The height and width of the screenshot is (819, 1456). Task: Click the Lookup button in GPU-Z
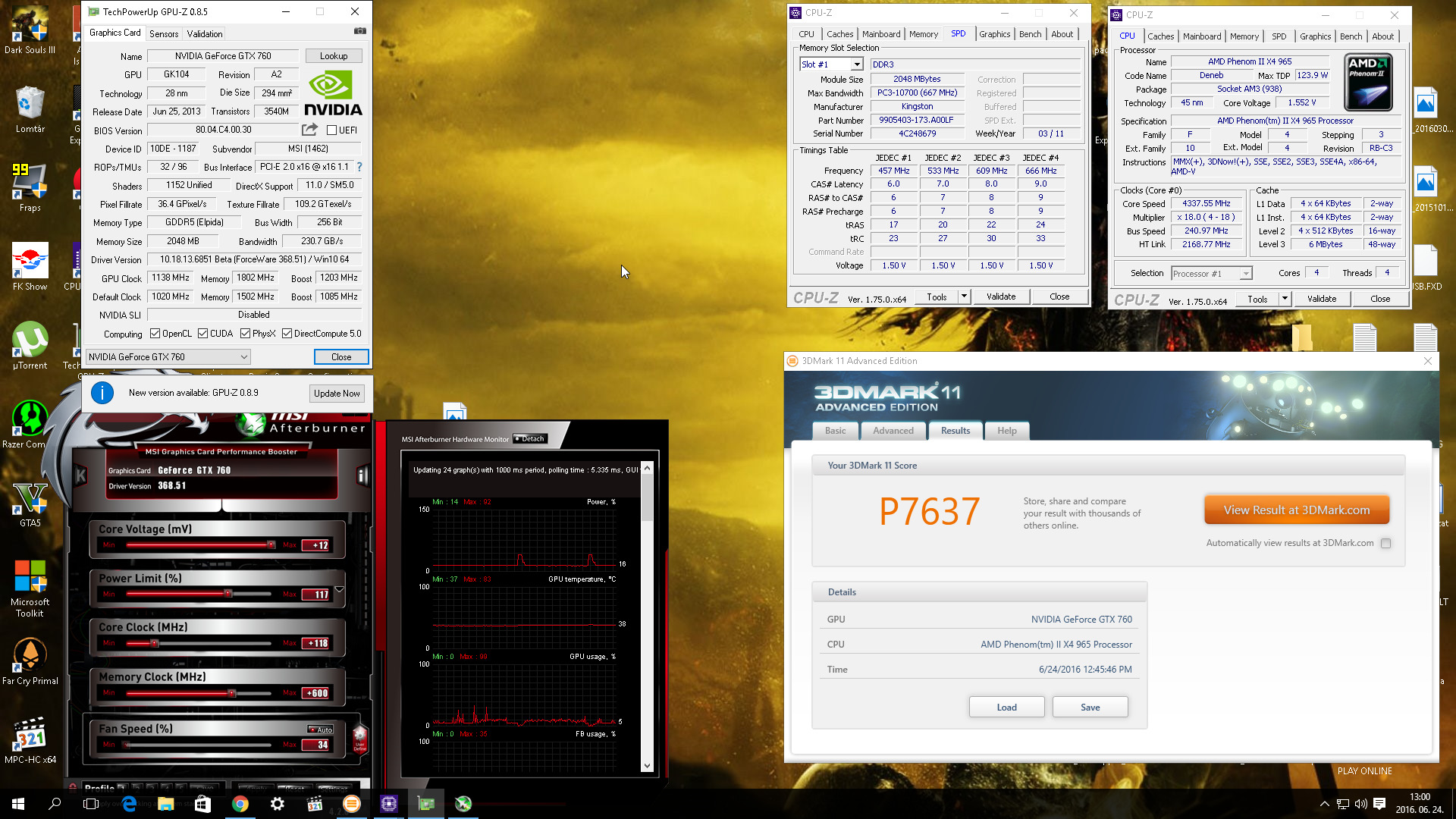click(334, 56)
